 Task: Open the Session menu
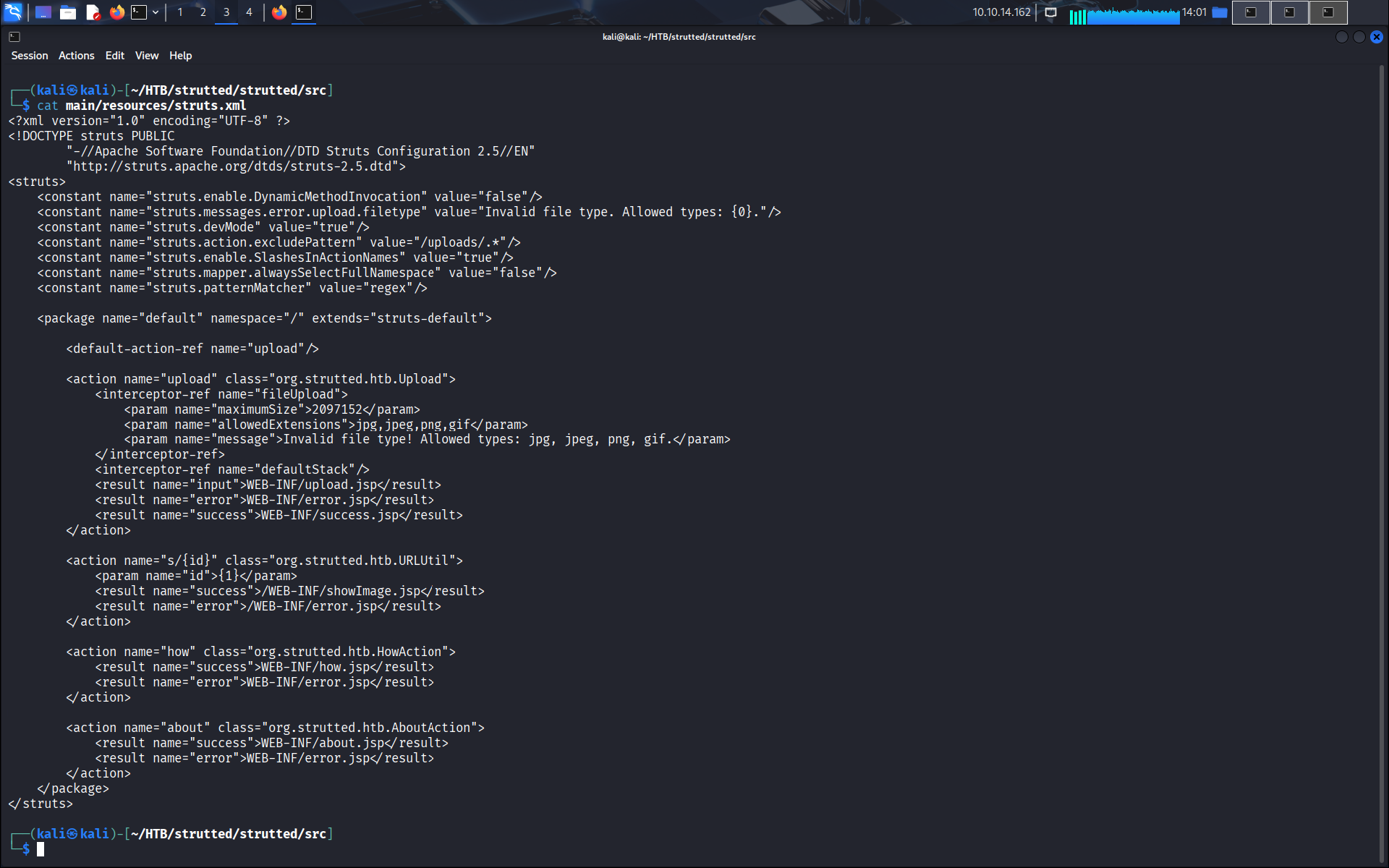(x=30, y=56)
